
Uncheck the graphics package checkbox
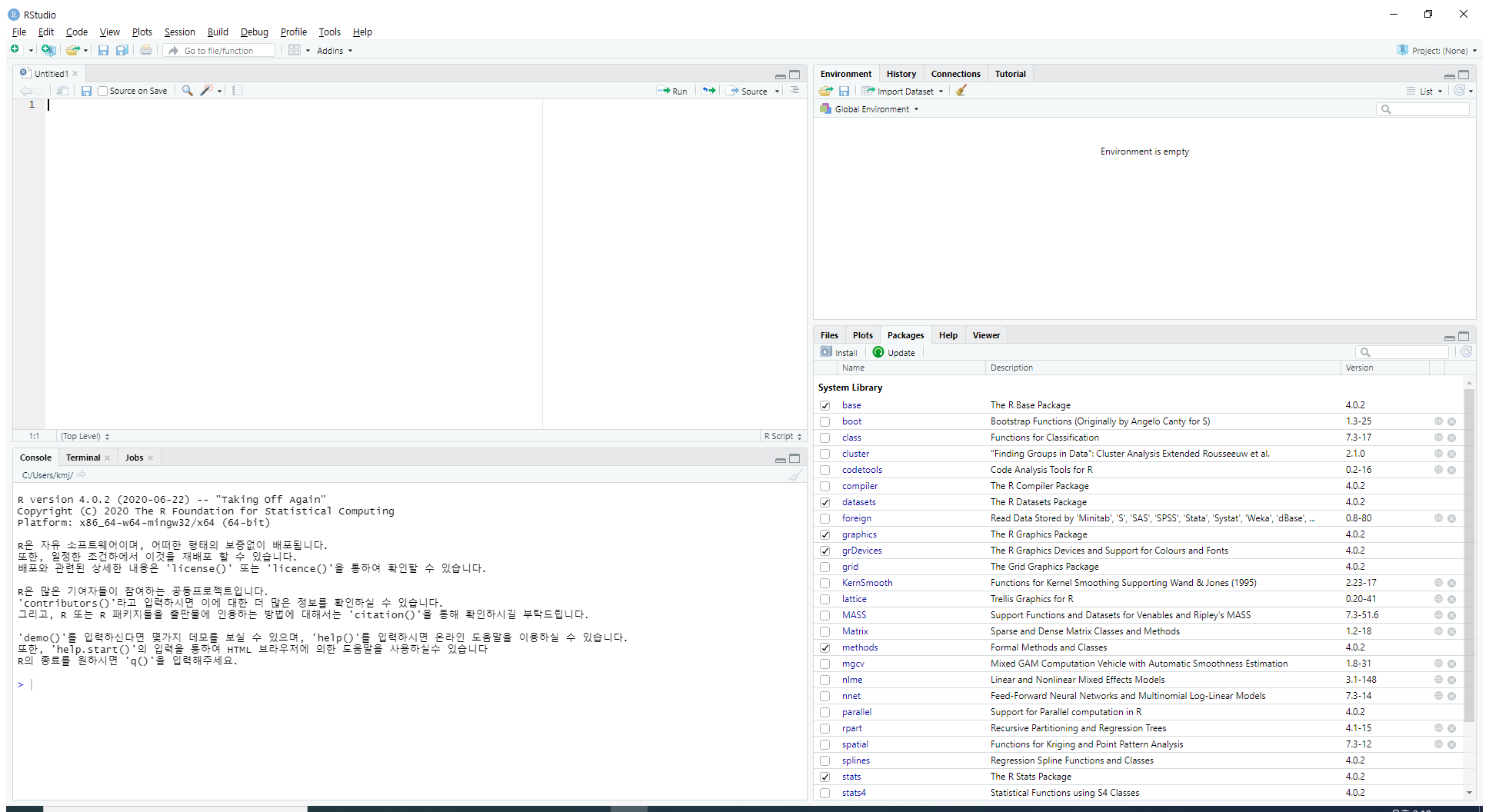pyautogui.click(x=824, y=534)
